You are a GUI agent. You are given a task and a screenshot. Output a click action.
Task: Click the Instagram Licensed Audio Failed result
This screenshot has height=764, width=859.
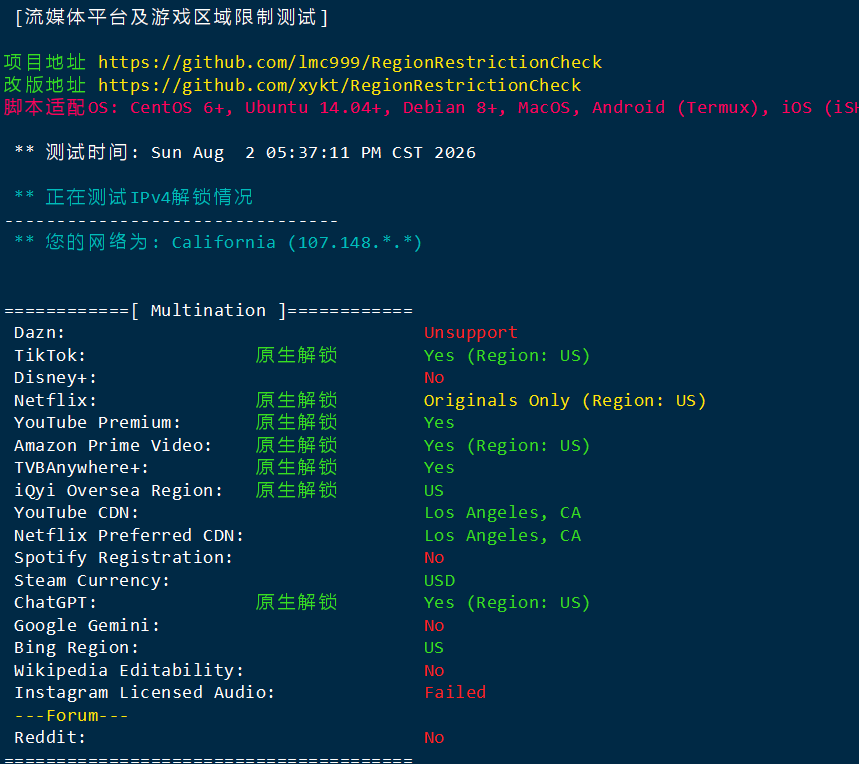[455, 693]
